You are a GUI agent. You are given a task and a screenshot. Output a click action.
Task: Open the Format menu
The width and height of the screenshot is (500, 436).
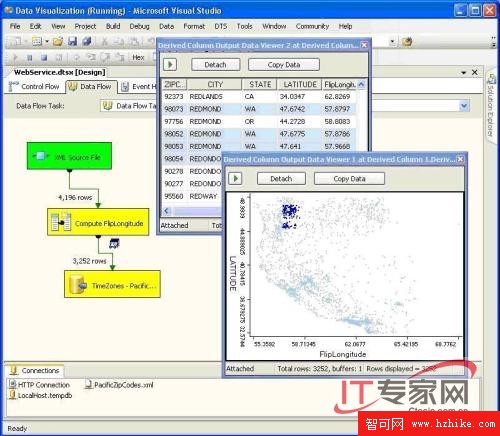click(x=194, y=26)
